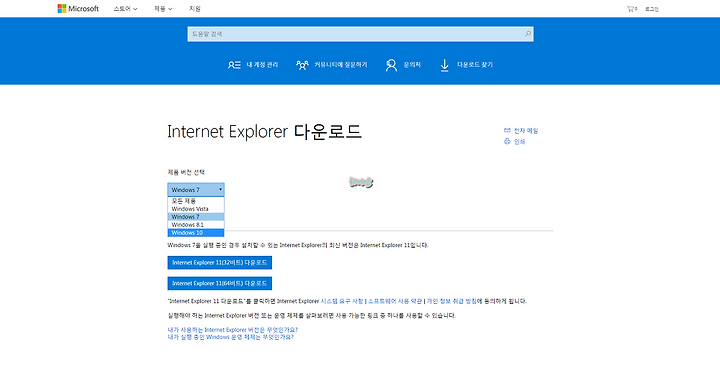Image resolution: width=720 pixels, height=365 pixels.
Task: Click the Microsoft logo
Action: coord(78,9)
